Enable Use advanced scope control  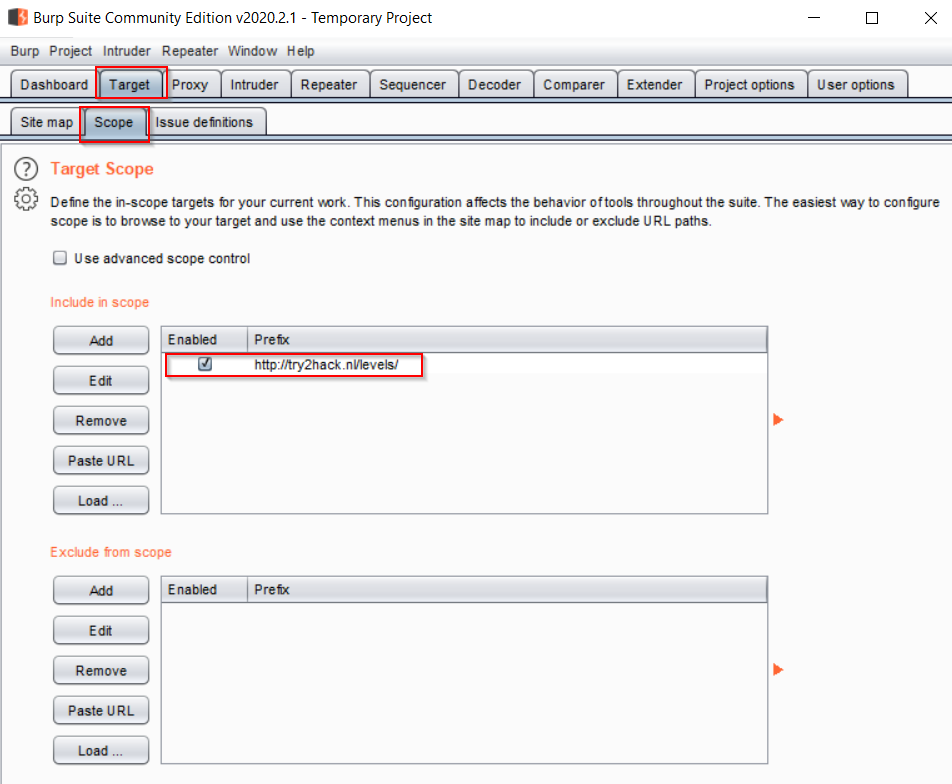point(59,258)
